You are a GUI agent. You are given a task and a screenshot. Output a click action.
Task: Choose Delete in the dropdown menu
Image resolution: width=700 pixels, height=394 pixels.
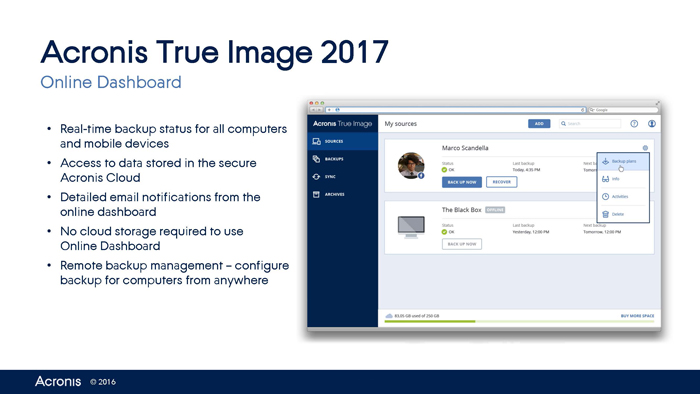point(623,214)
